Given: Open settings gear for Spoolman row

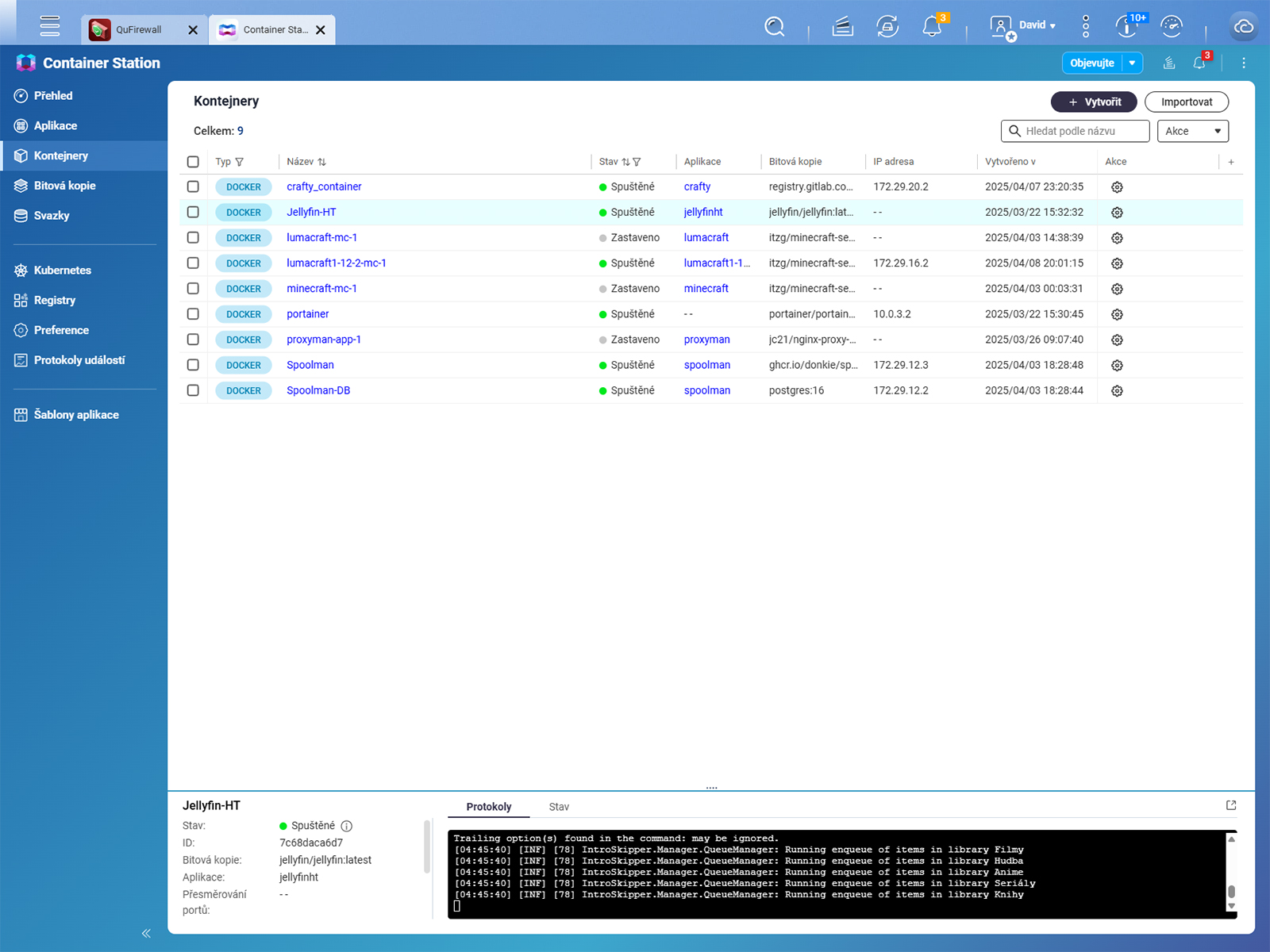Looking at the screenshot, I should 1117,365.
